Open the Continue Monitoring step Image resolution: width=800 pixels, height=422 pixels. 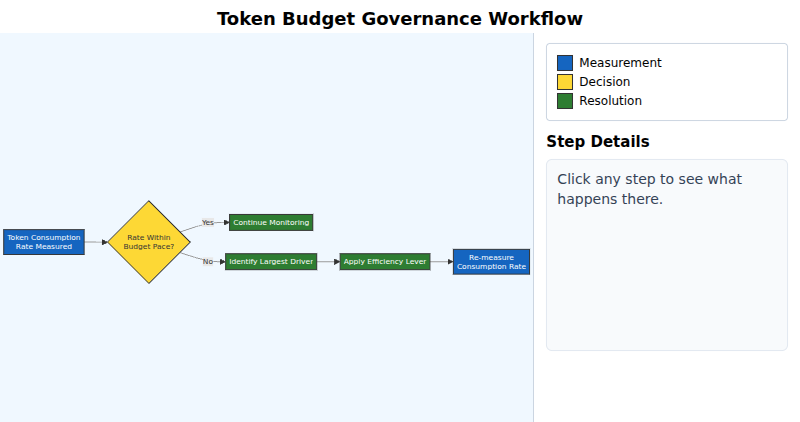[x=271, y=222]
